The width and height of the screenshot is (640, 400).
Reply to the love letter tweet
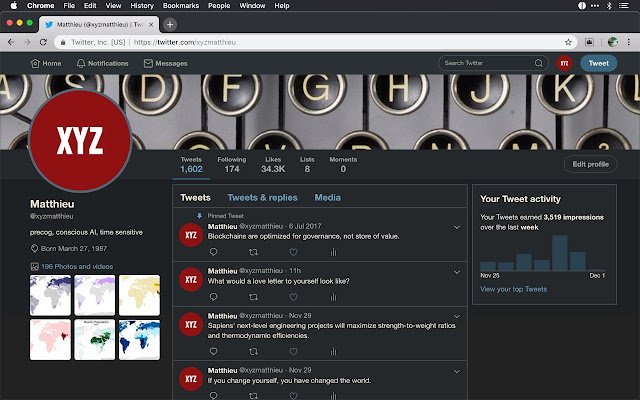point(213,297)
